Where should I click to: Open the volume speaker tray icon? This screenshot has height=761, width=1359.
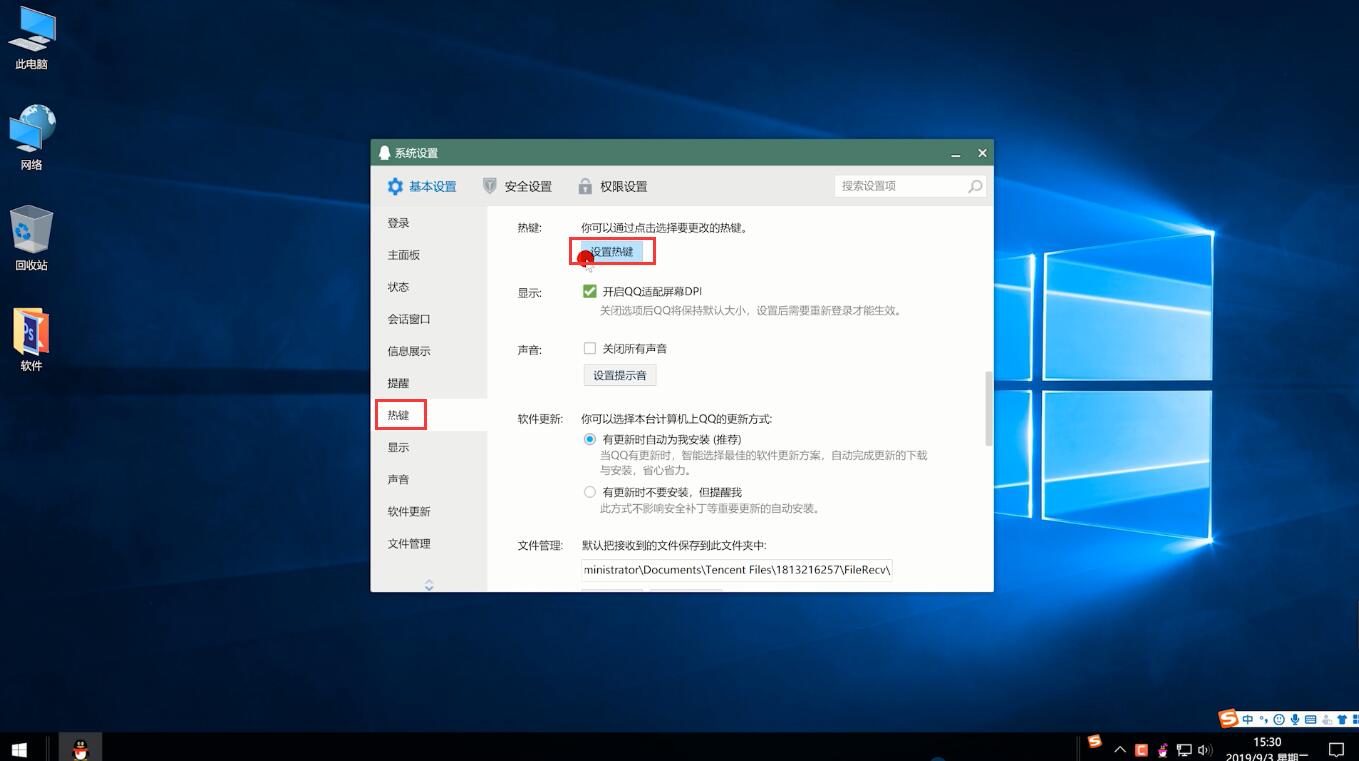1205,749
